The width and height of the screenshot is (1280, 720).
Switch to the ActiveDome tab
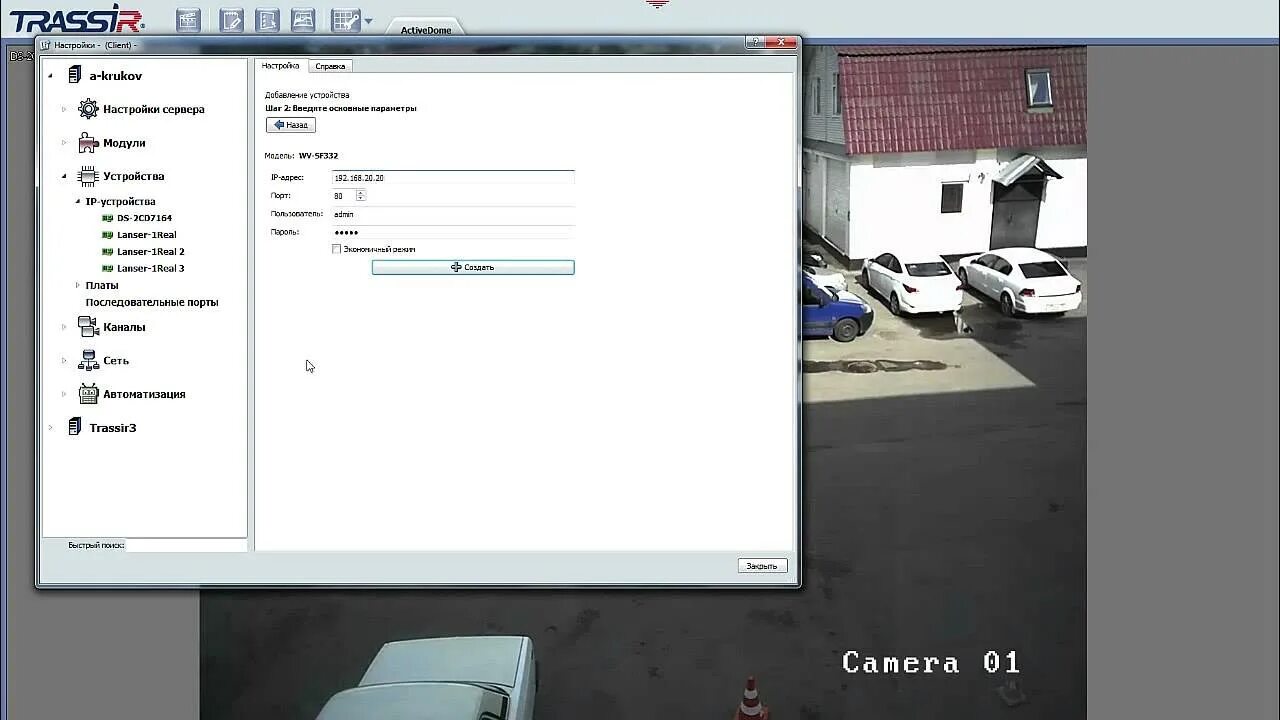[x=426, y=30]
